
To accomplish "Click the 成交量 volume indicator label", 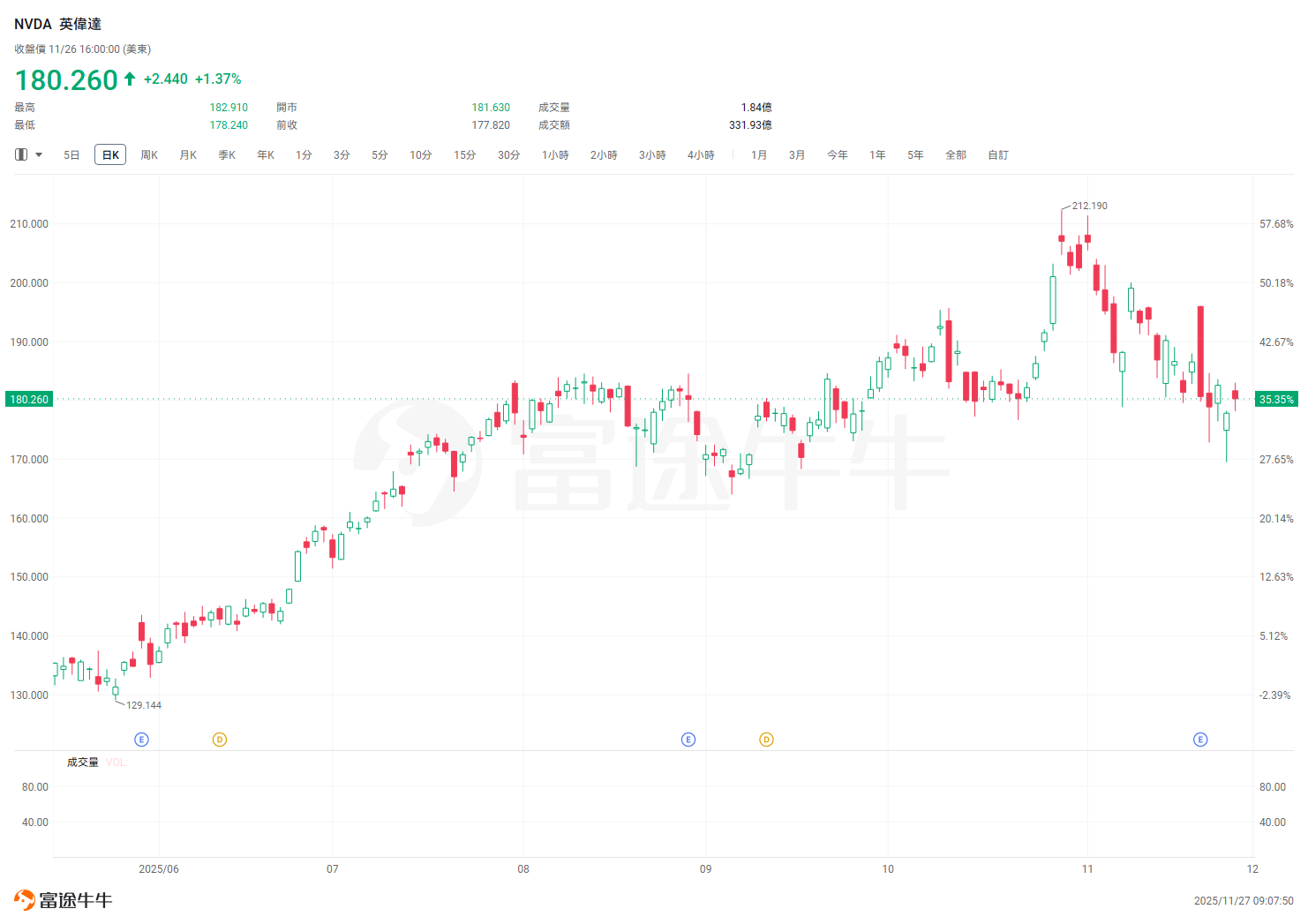I will tap(83, 762).
